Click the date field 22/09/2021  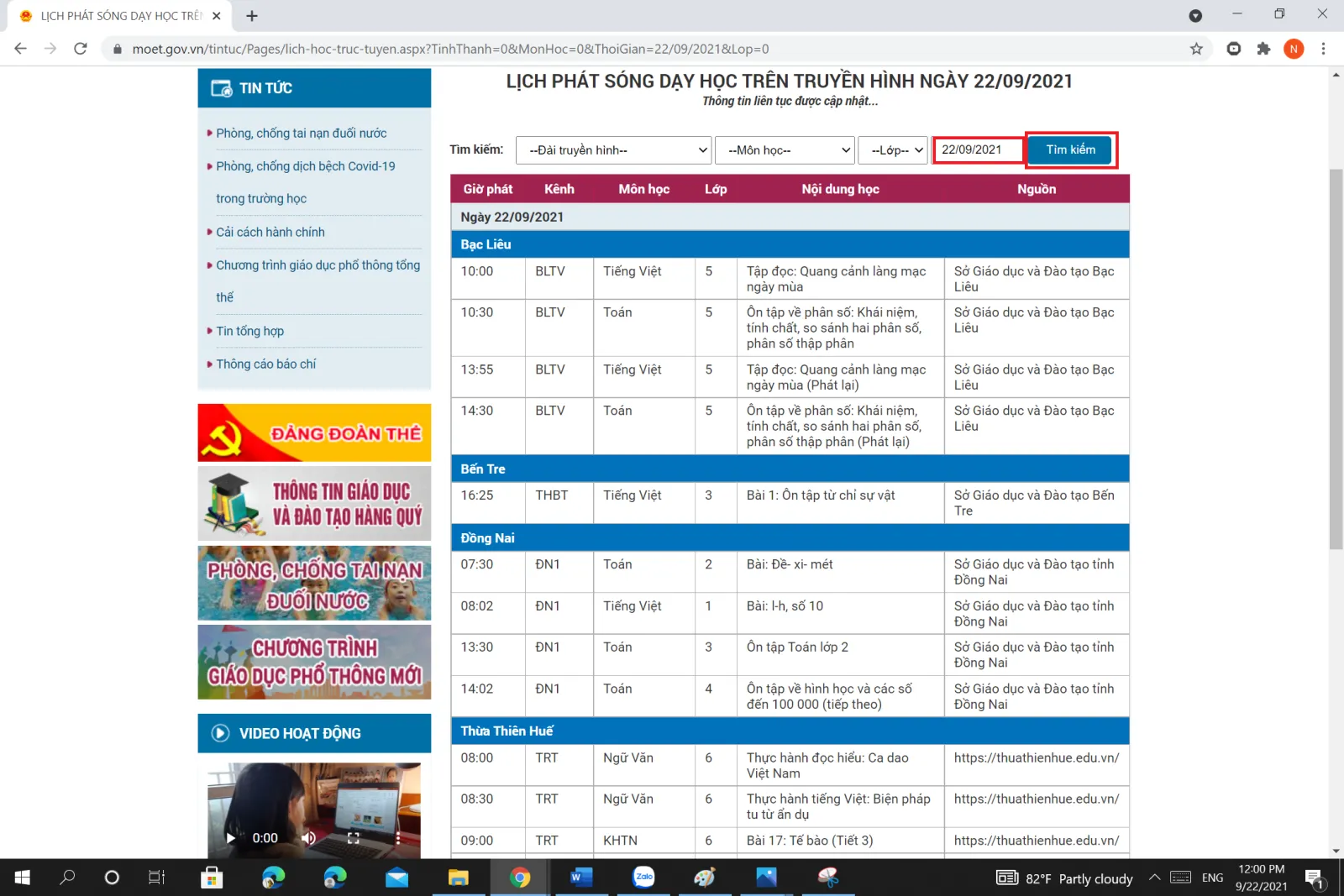(978, 149)
